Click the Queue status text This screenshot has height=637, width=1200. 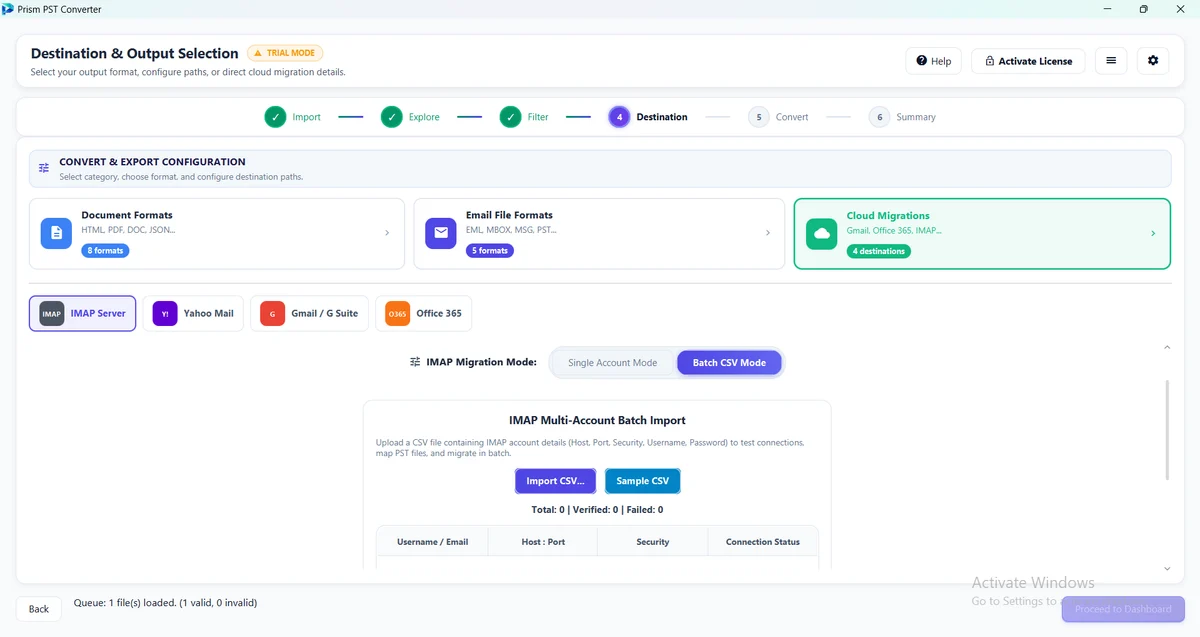coord(165,603)
